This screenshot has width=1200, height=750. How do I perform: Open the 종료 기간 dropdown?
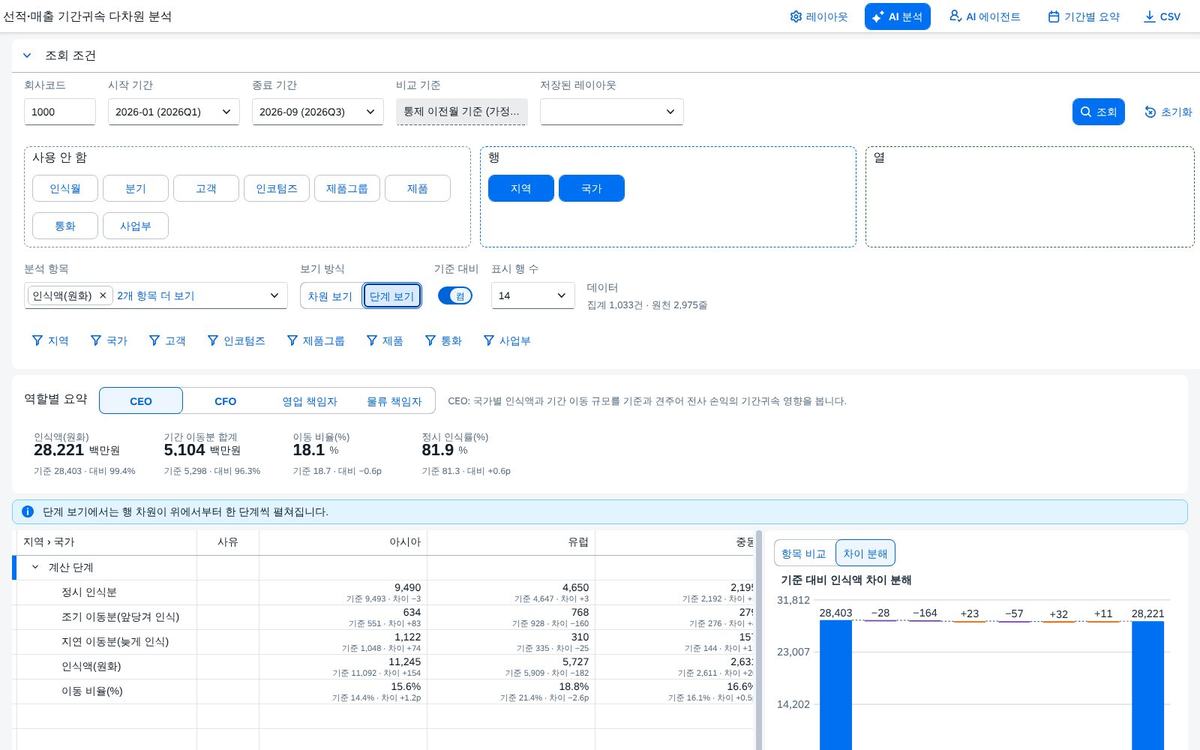tap(318, 112)
